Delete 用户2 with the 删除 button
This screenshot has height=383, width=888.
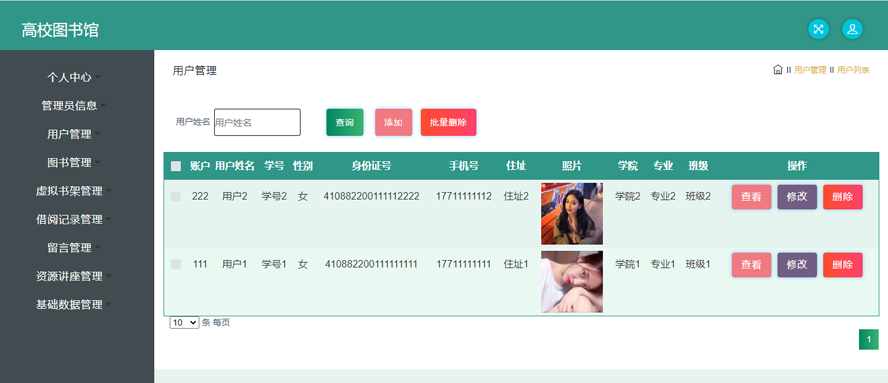click(843, 197)
